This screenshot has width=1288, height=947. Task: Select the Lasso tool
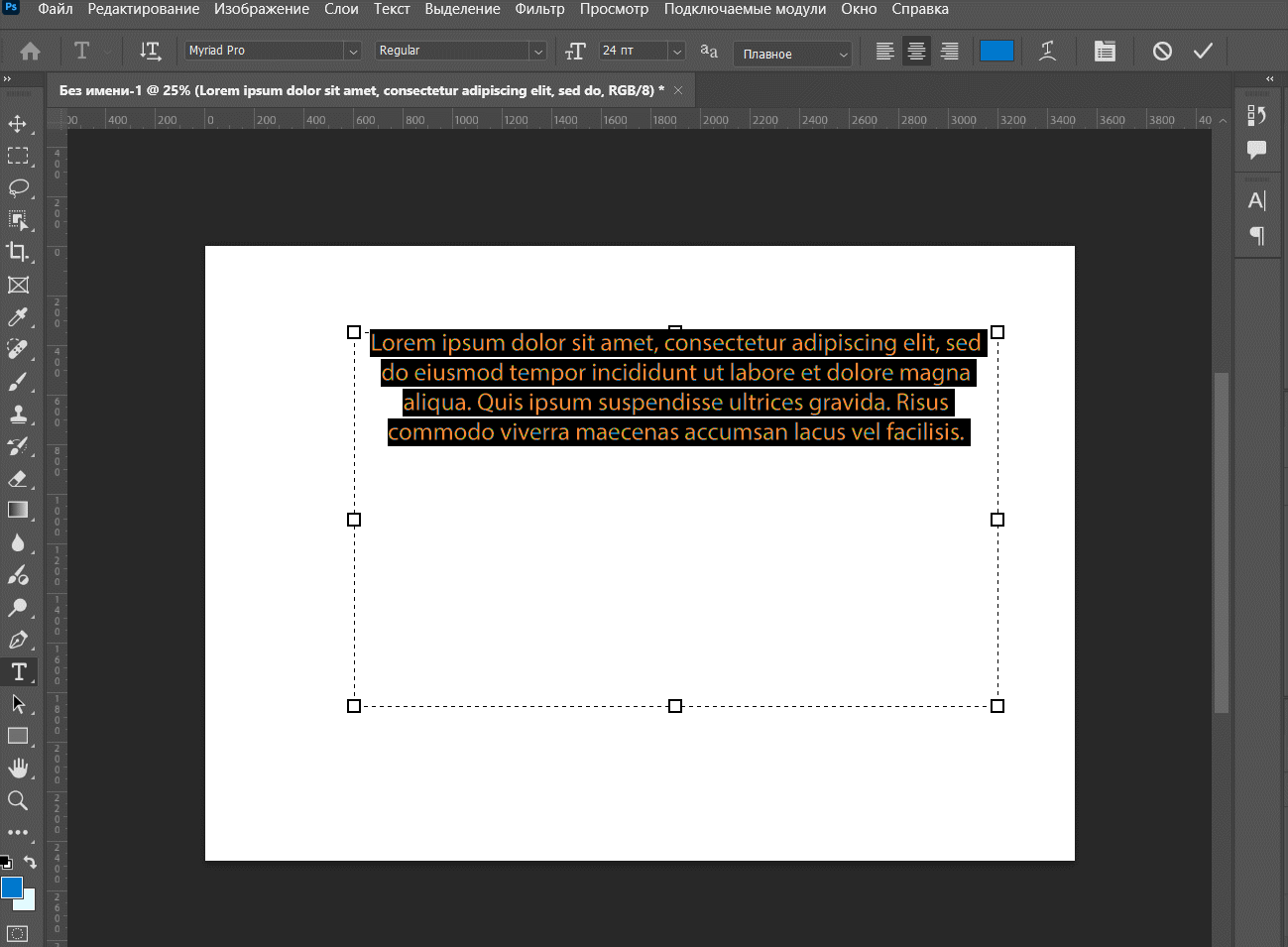pyautogui.click(x=18, y=188)
